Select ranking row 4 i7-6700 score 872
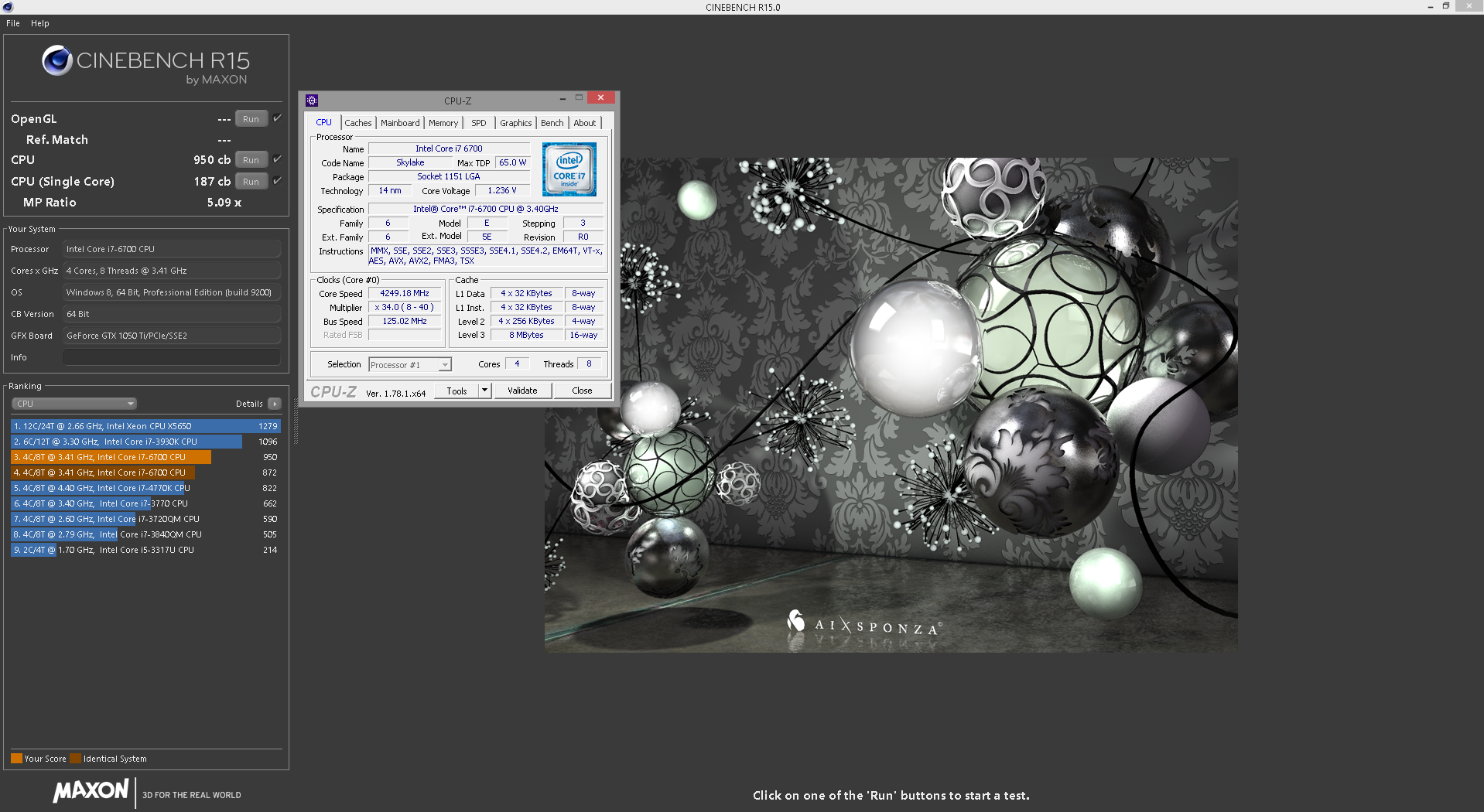This screenshot has width=1484, height=812. (145, 473)
